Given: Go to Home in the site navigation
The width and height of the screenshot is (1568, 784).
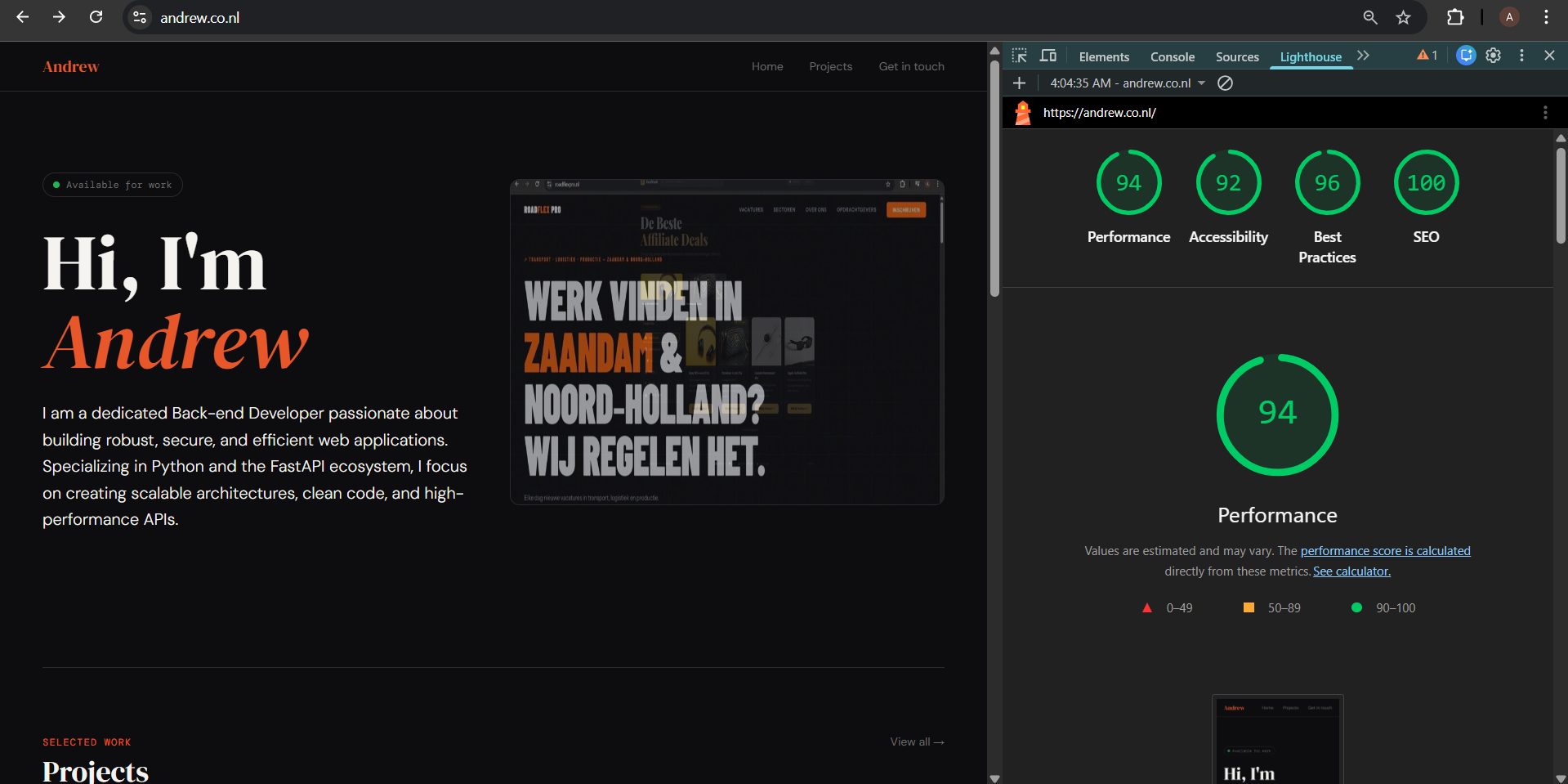Looking at the screenshot, I should [x=767, y=66].
